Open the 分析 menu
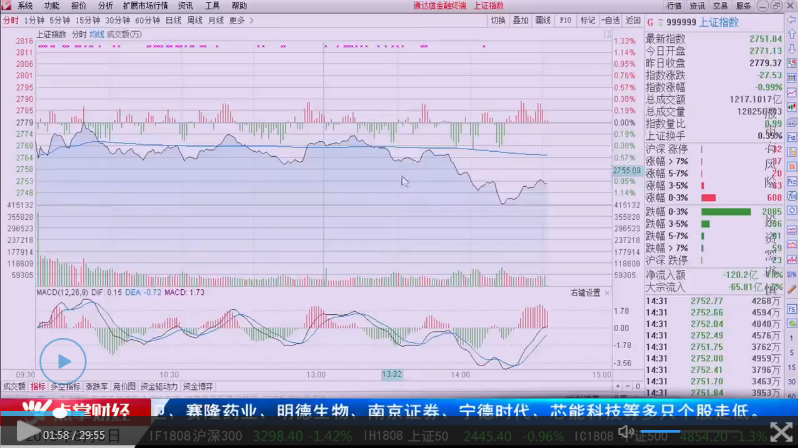The width and height of the screenshot is (798, 448). pyautogui.click(x=105, y=6)
